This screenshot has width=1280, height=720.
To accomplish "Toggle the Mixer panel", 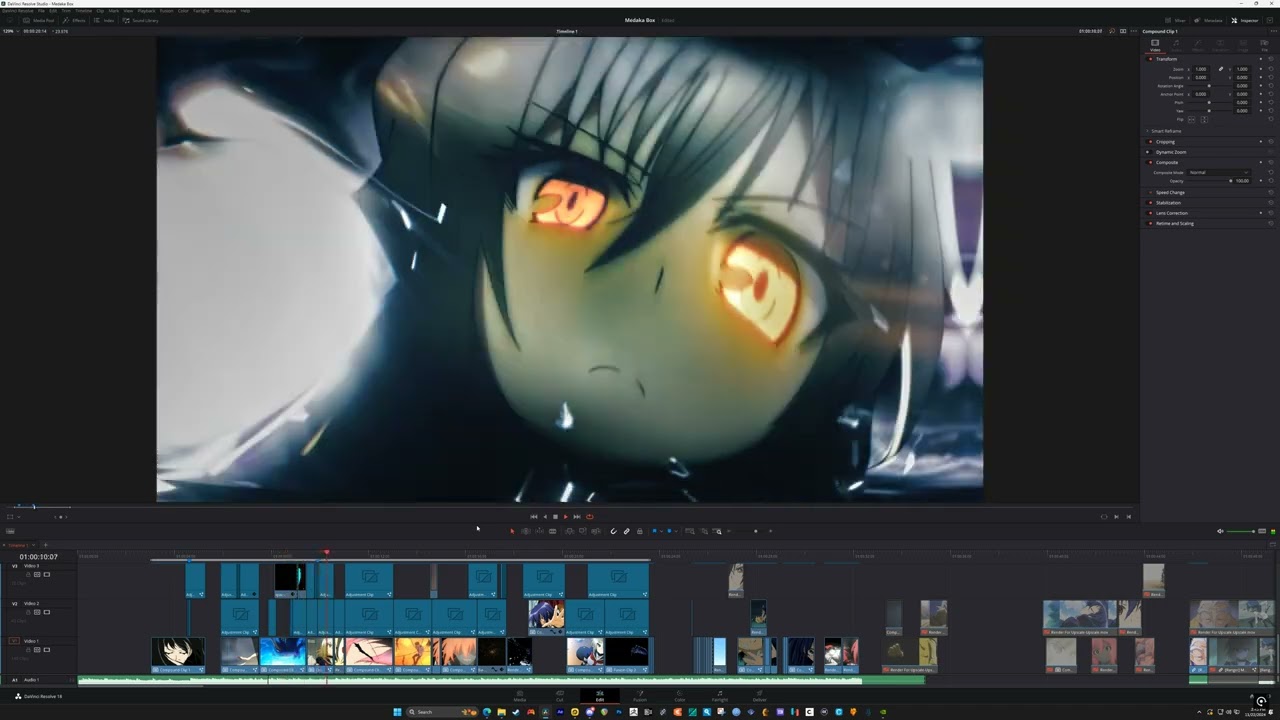I will point(1176,20).
